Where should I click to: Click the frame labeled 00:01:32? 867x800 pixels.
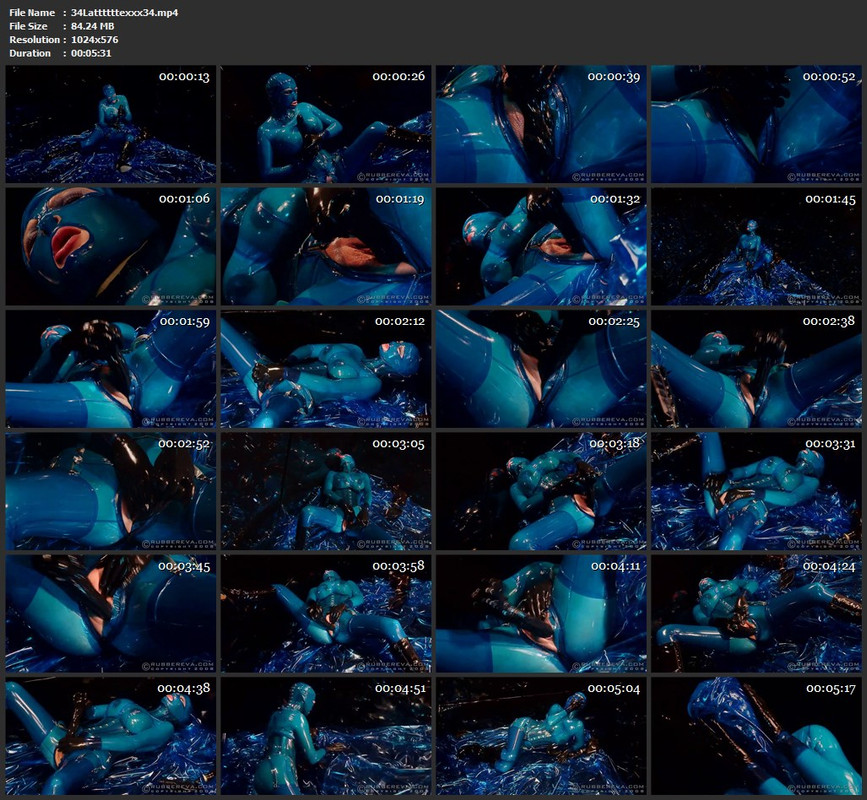click(x=541, y=246)
